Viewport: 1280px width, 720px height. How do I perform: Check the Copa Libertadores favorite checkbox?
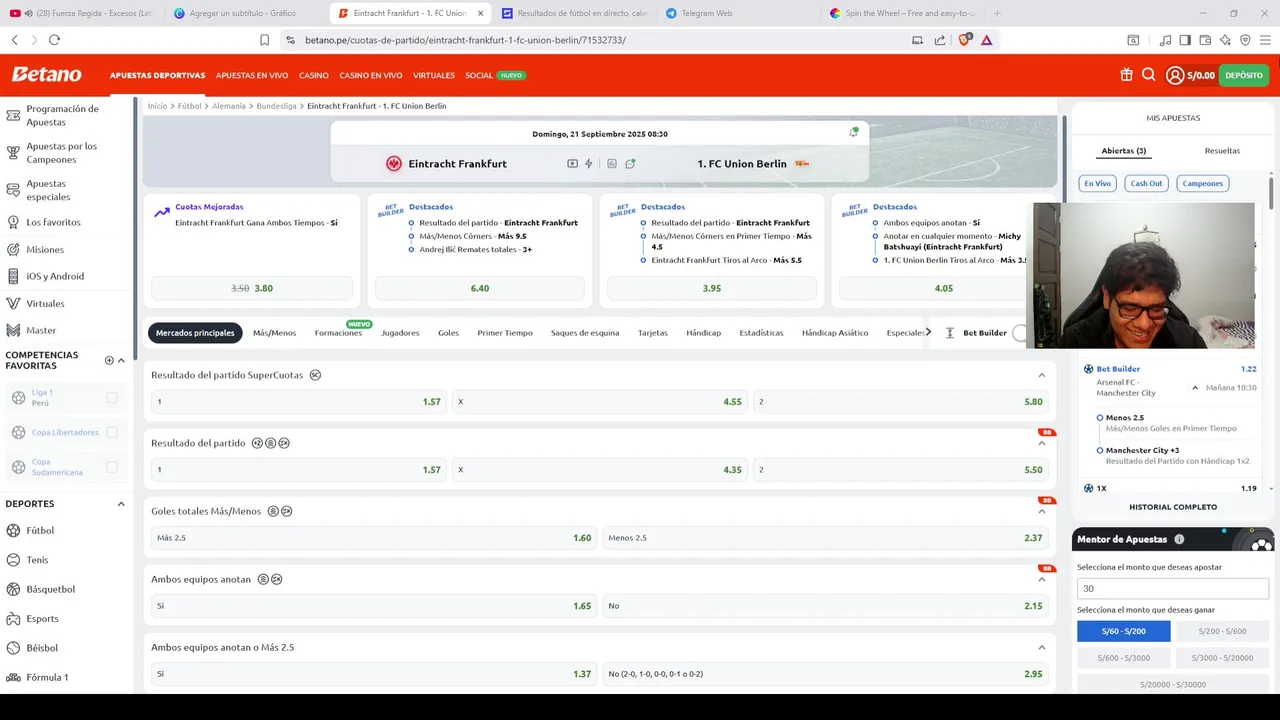click(x=112, y=432)
